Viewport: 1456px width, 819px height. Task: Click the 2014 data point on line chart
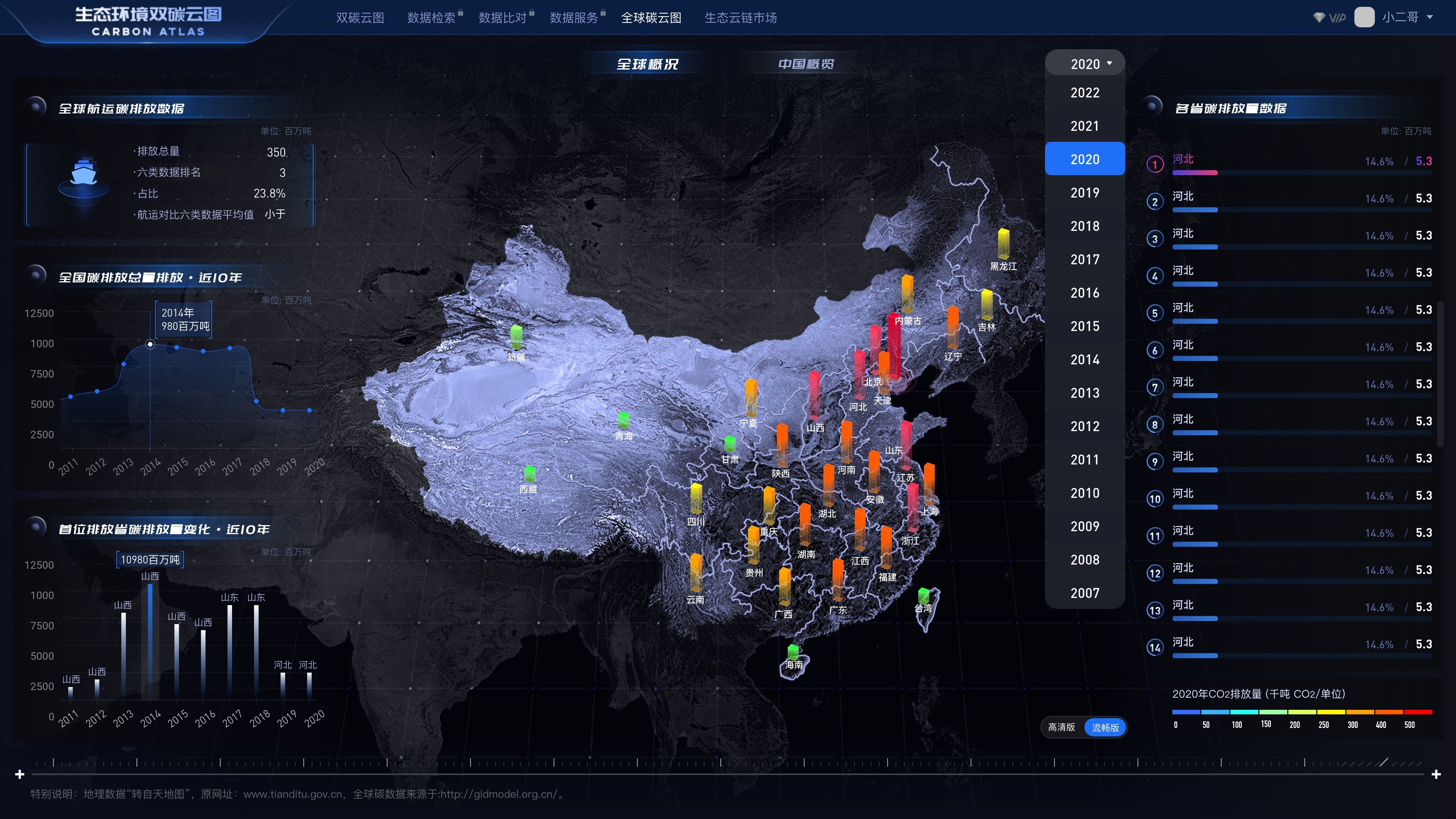tap(150, 344)
